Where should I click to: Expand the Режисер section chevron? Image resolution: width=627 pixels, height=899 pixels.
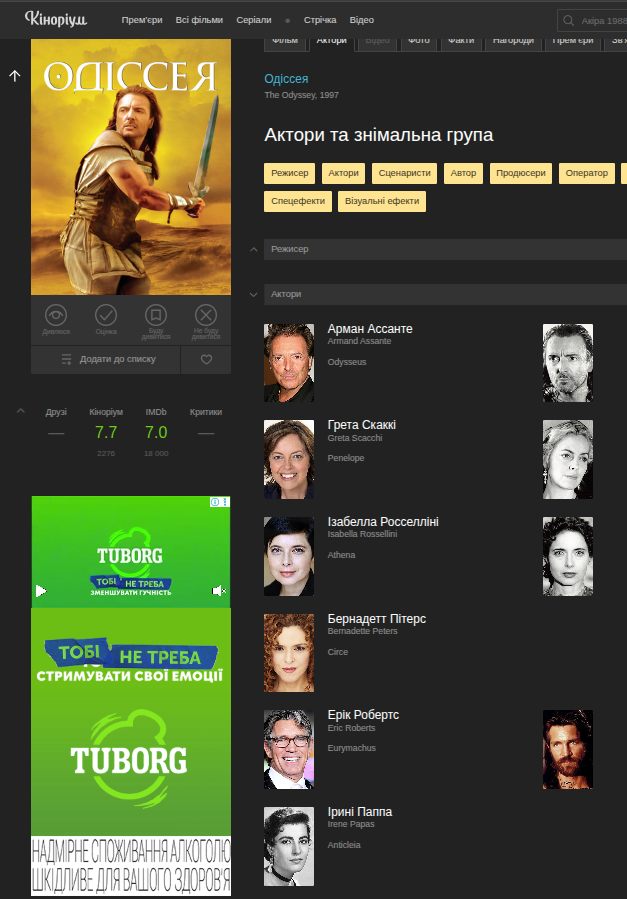click(253, 249)
